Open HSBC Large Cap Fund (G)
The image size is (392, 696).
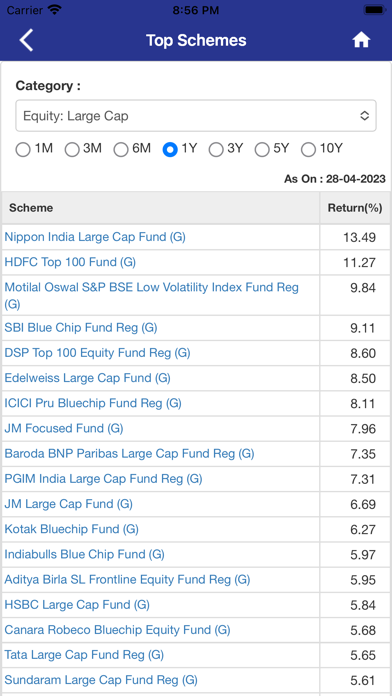tap(77, 605)
